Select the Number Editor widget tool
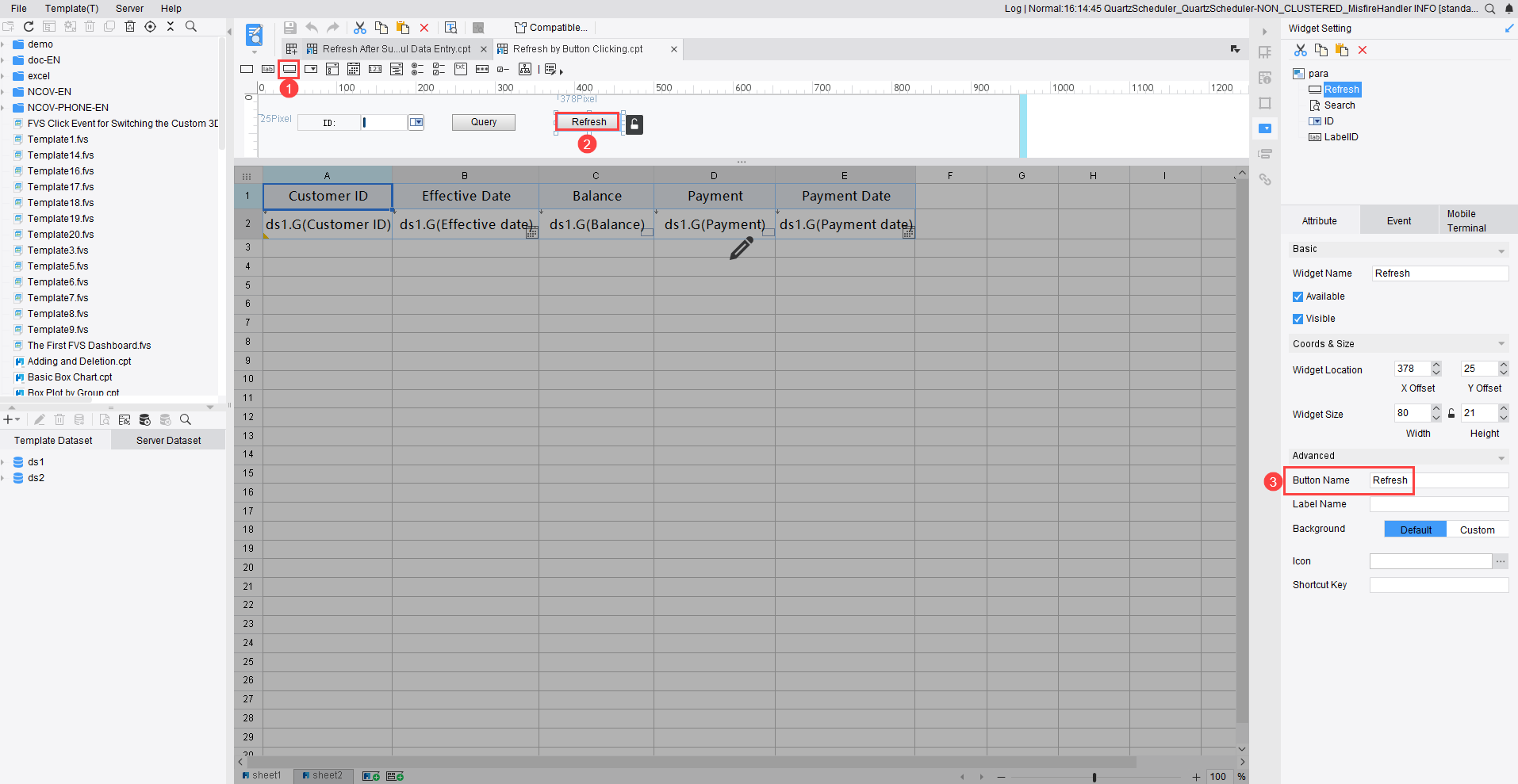Image resolution: width=1518 pixels, height=784 pixels. [x=375, y=69]
